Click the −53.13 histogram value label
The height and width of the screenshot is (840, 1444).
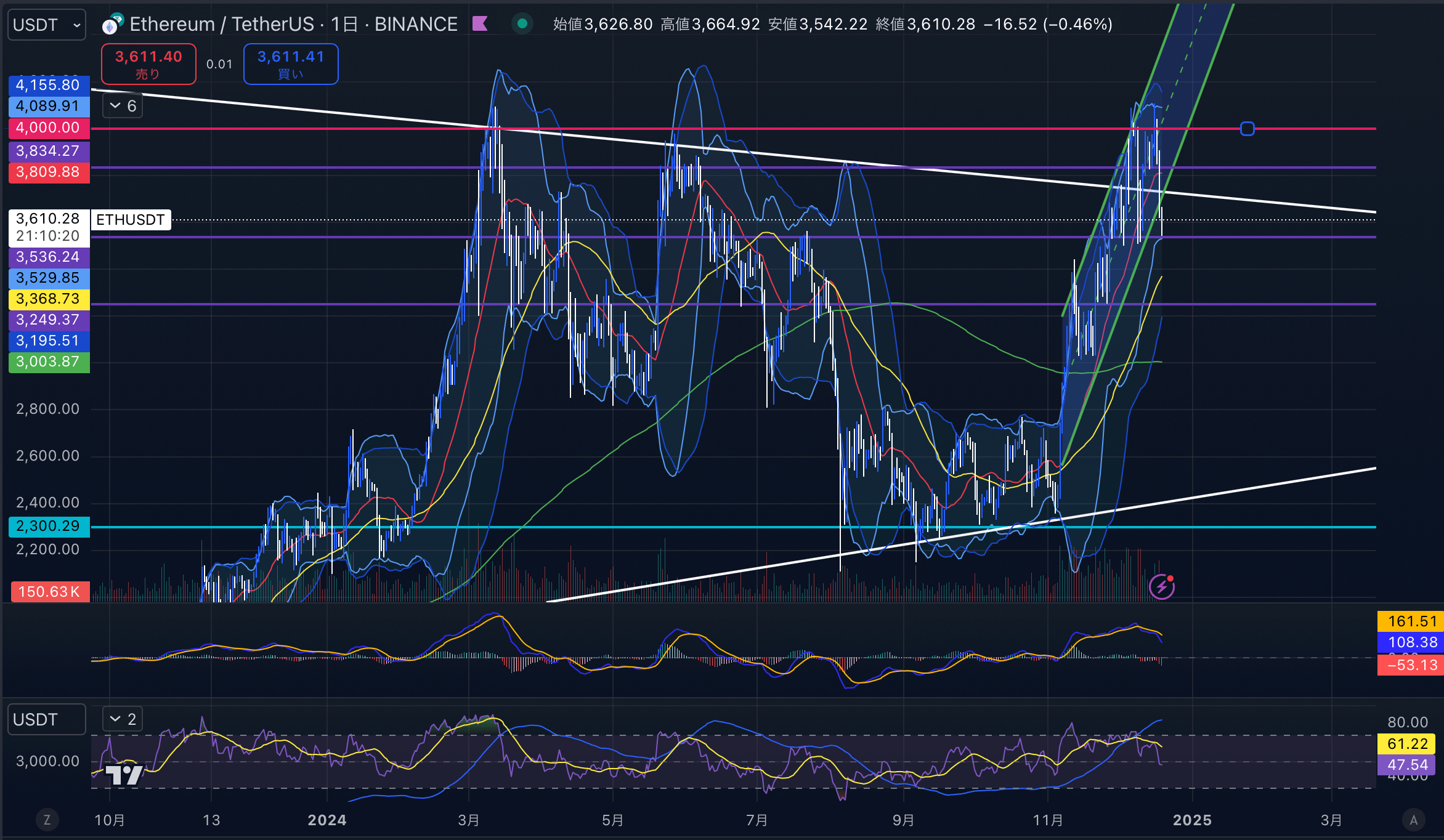point(1411,665)
